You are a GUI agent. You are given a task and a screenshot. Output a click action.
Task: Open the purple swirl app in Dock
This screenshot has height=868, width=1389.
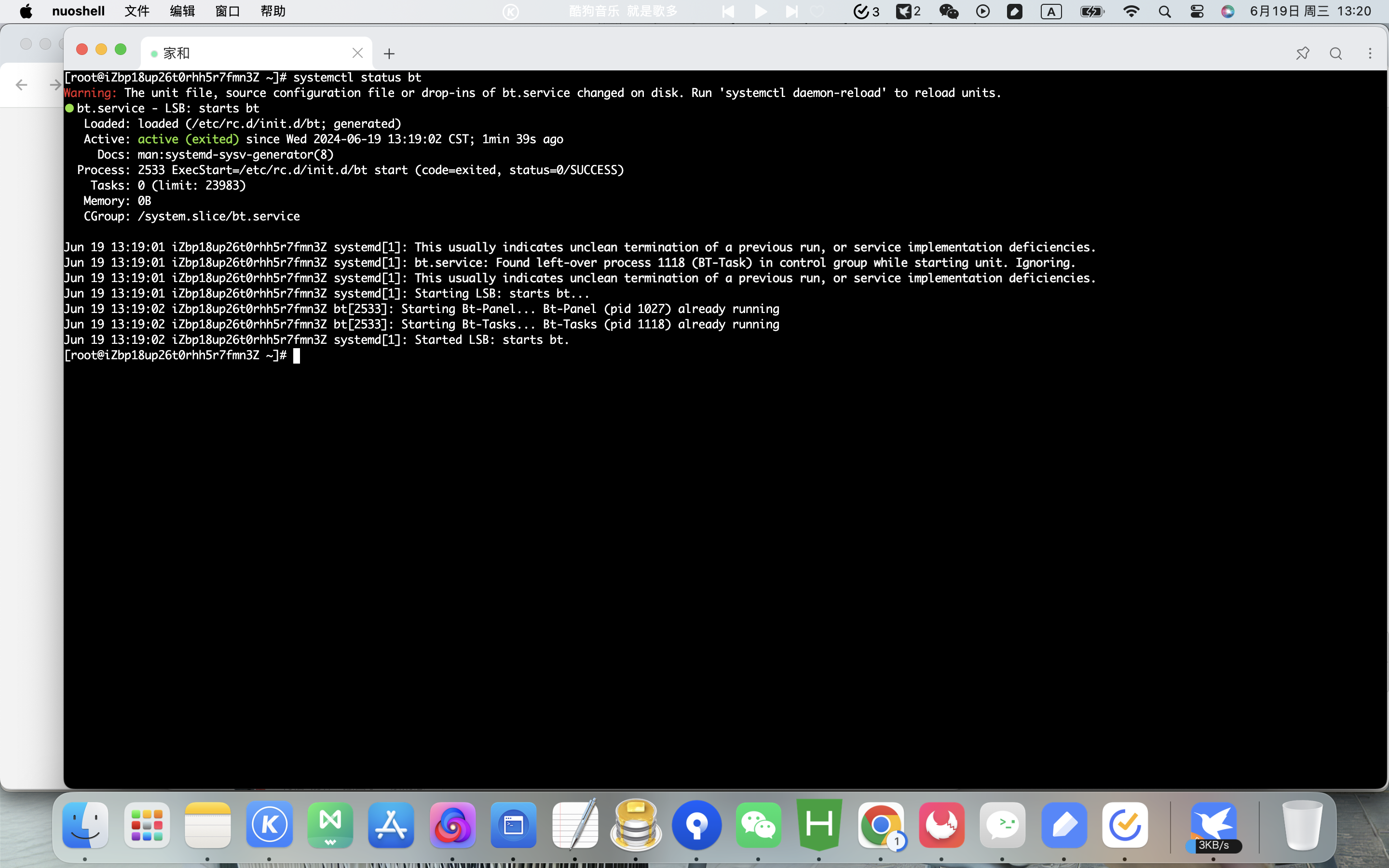[x=452, y=825]
